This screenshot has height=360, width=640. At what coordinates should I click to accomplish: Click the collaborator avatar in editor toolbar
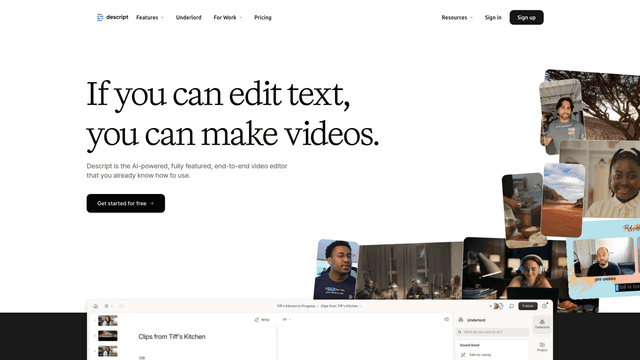pos(497,306)
